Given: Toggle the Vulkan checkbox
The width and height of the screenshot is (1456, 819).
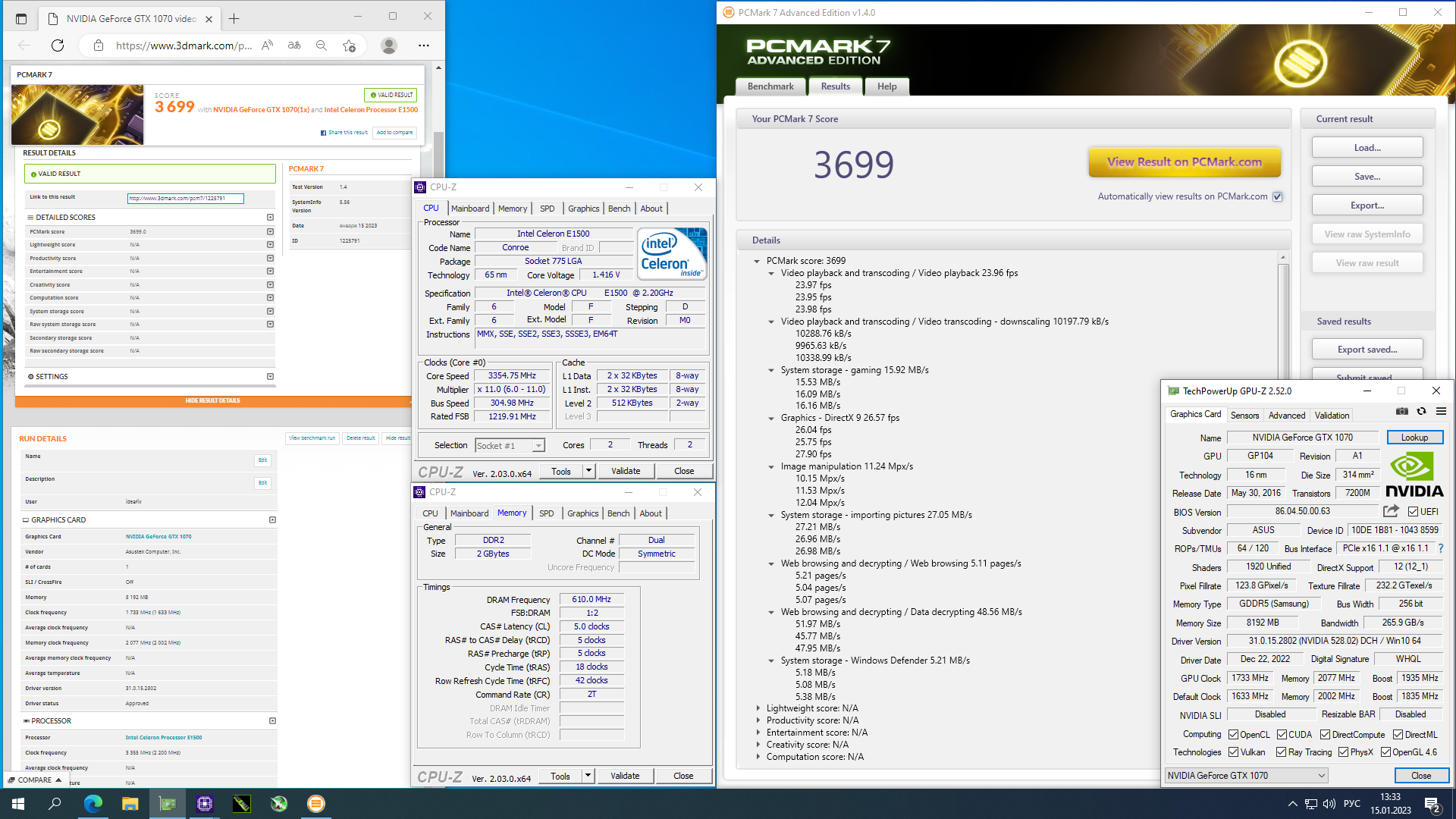Looking at the screenshot, I should 1234,752.
